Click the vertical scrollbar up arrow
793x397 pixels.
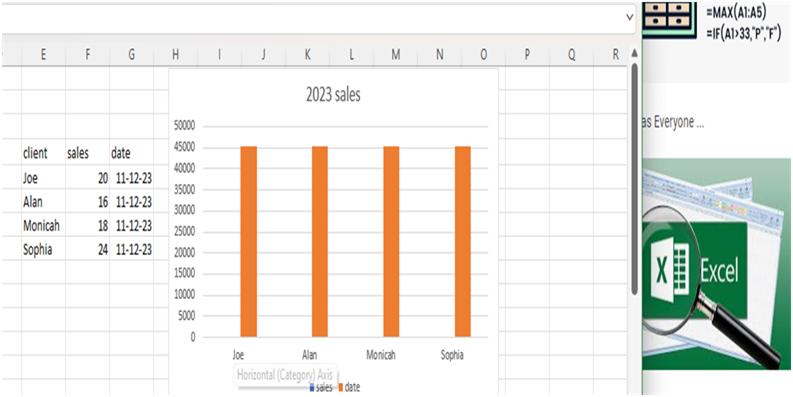pyautogui.click(x=634, y=54)
